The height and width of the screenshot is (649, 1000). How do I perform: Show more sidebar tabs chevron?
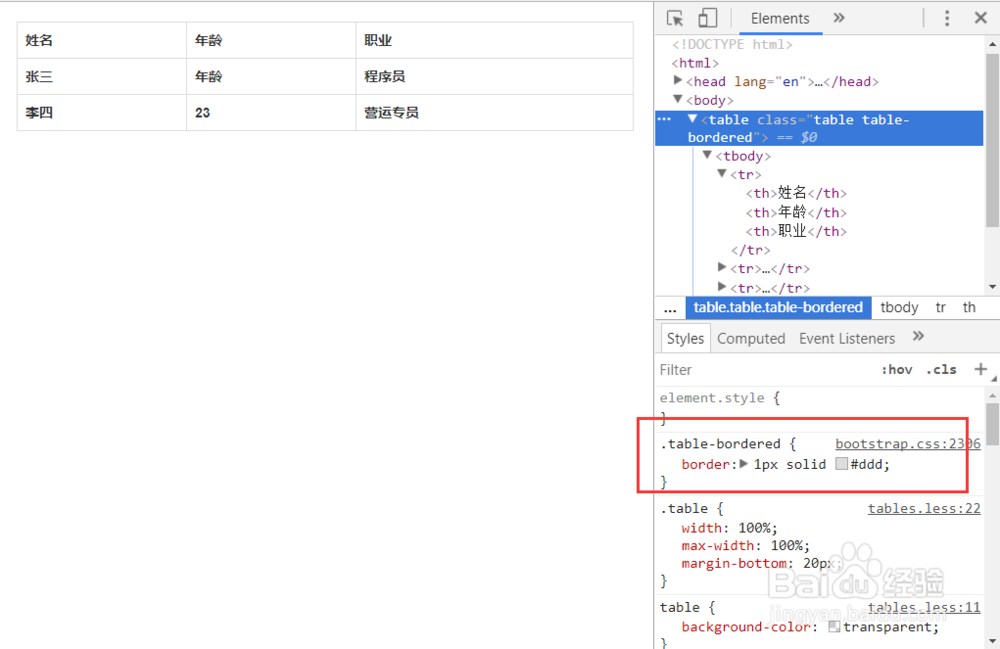pos(918,336)
